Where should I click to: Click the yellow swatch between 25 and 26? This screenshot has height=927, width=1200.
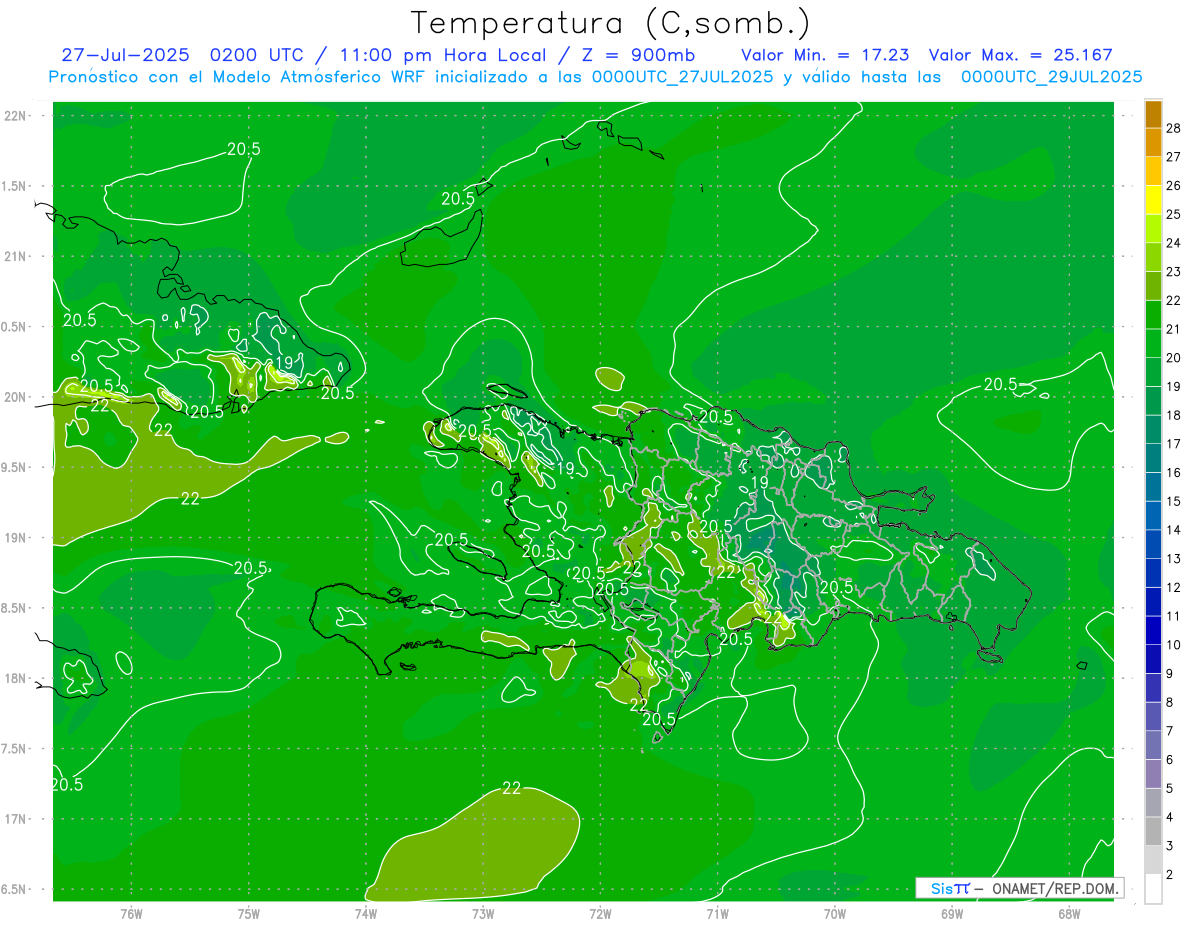pyautogui.click(x=1153, y=200)
